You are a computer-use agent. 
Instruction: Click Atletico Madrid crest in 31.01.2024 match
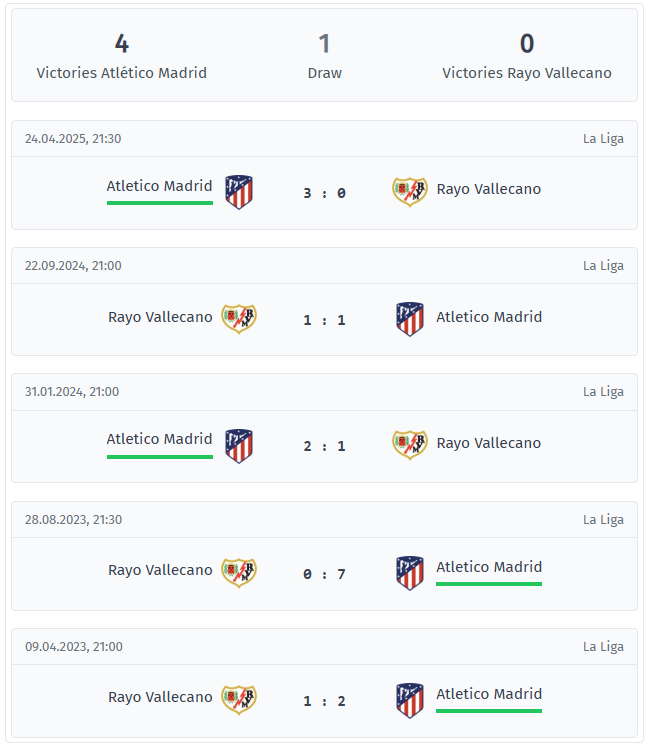click(x=239, y=445)
